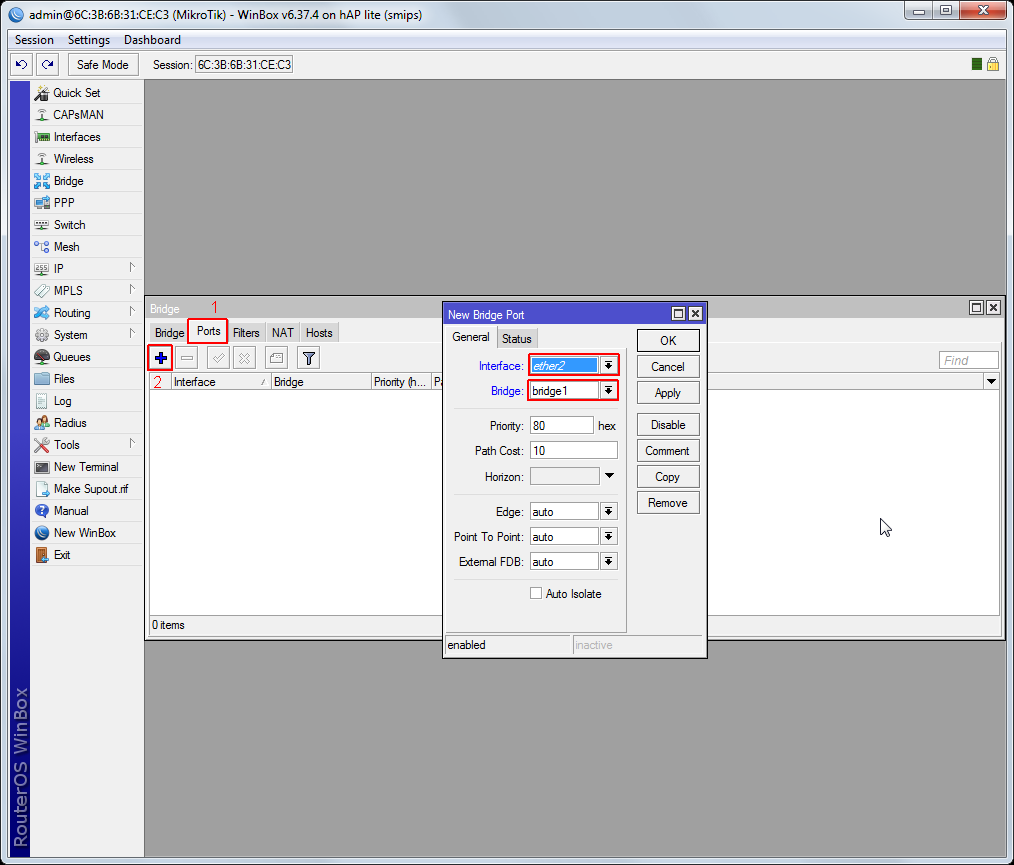1014x865 pixels.
Task: Expand the Horizon field arrow
Action: 609,476
